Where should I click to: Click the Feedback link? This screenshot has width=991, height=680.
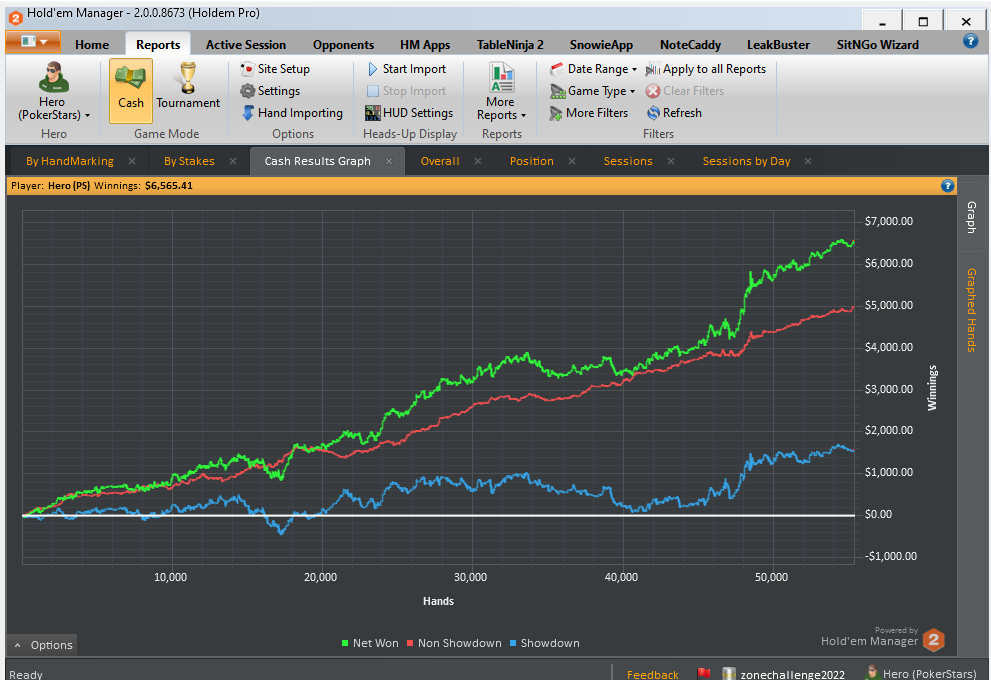pyautogui.click(x=652, y=674)
